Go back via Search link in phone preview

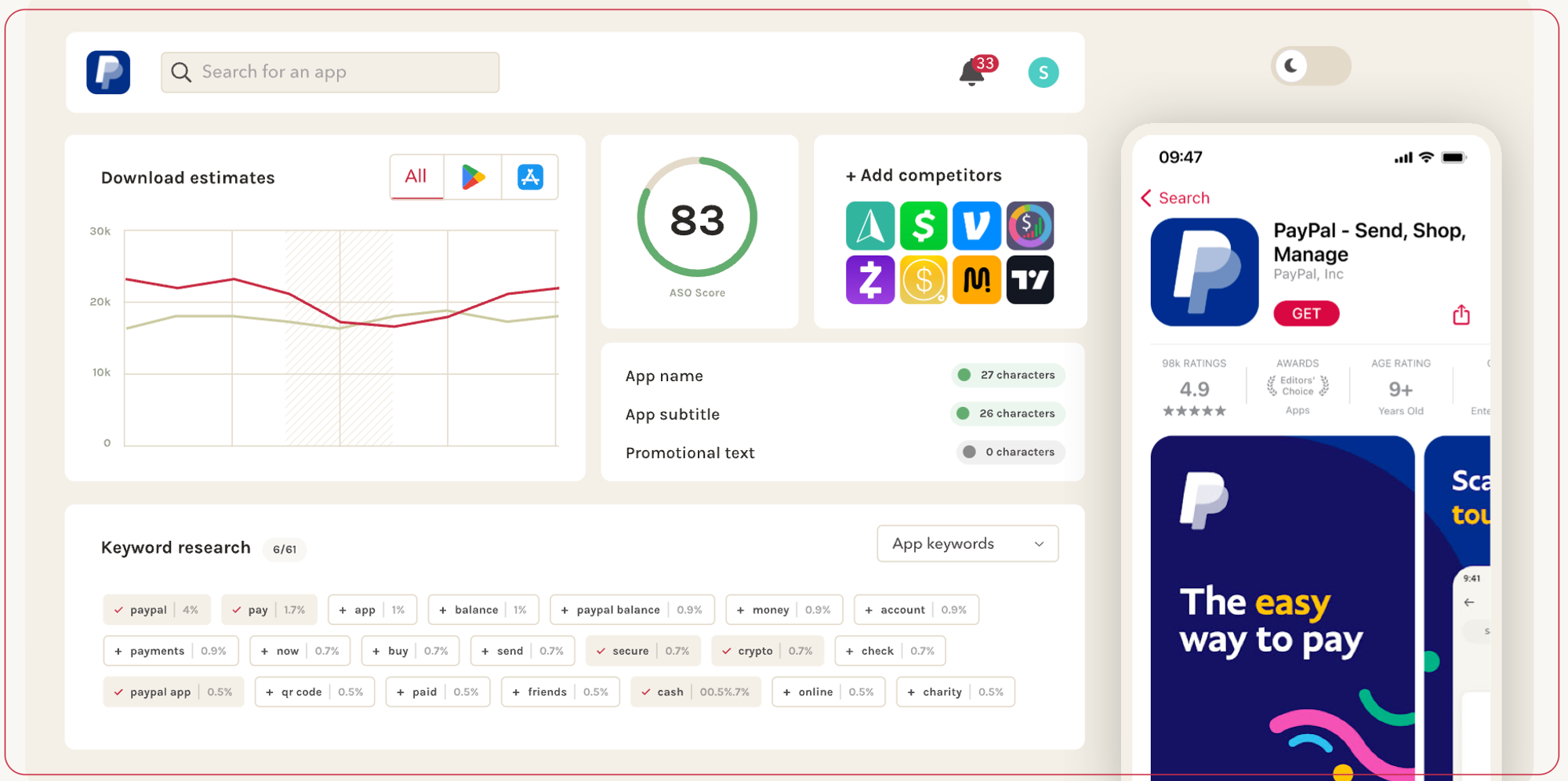[1175, 198]
